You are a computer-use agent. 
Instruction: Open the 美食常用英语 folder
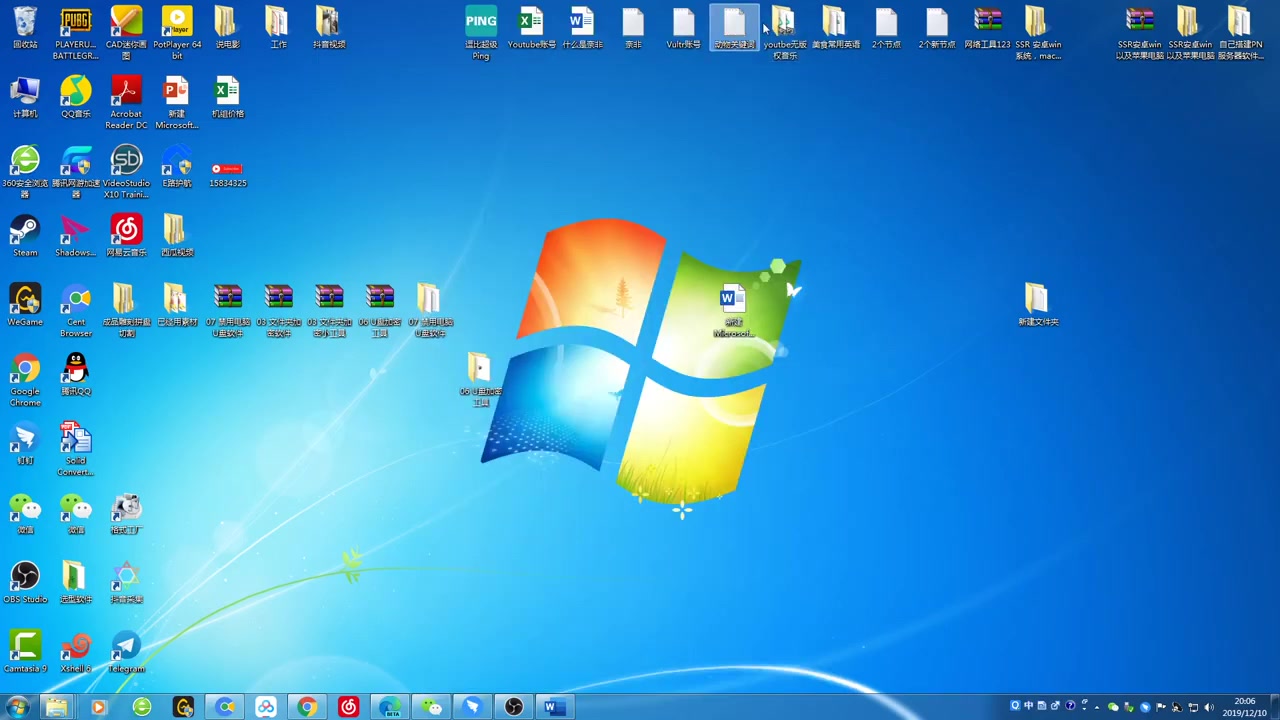click(835, 28)
